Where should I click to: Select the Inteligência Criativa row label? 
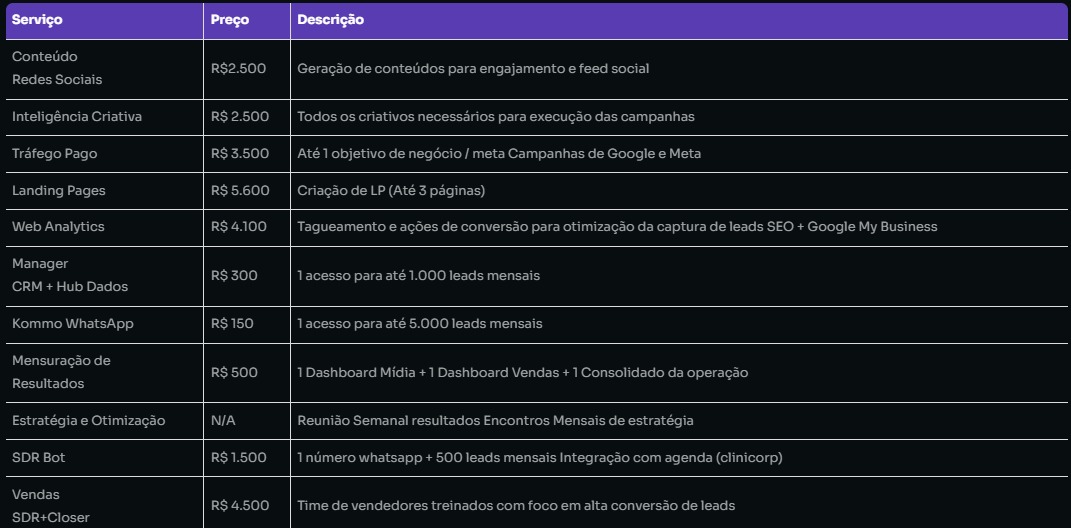click(77, 117)
